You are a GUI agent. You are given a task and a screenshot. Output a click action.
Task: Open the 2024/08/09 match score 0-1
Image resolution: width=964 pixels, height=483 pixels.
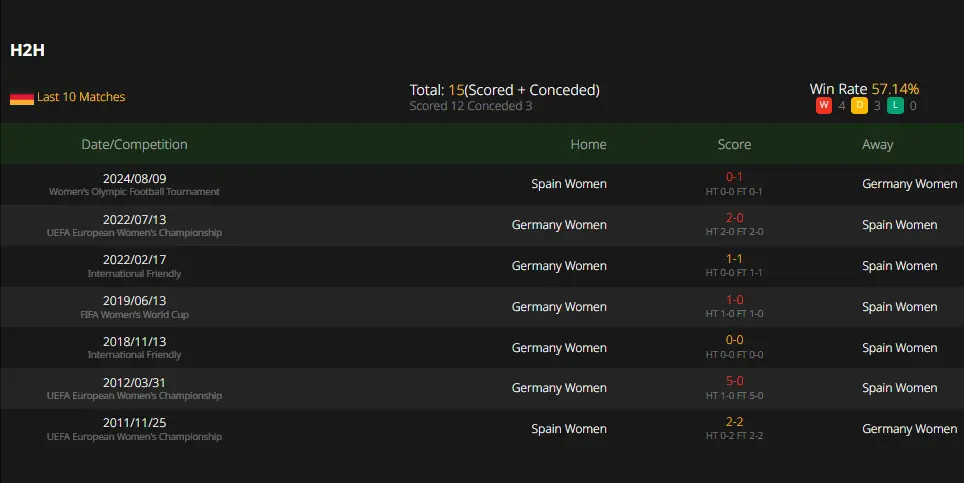[x=734, y=177]
